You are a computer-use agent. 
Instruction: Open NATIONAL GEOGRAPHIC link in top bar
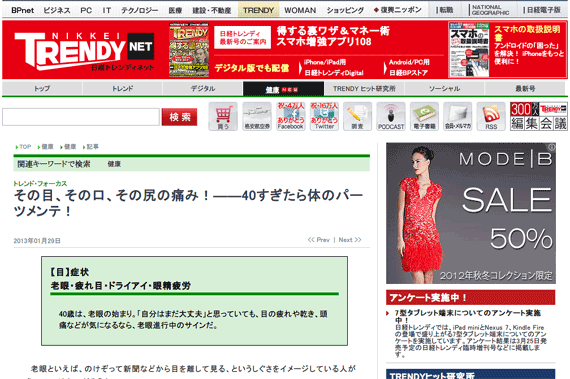(489, 10)
